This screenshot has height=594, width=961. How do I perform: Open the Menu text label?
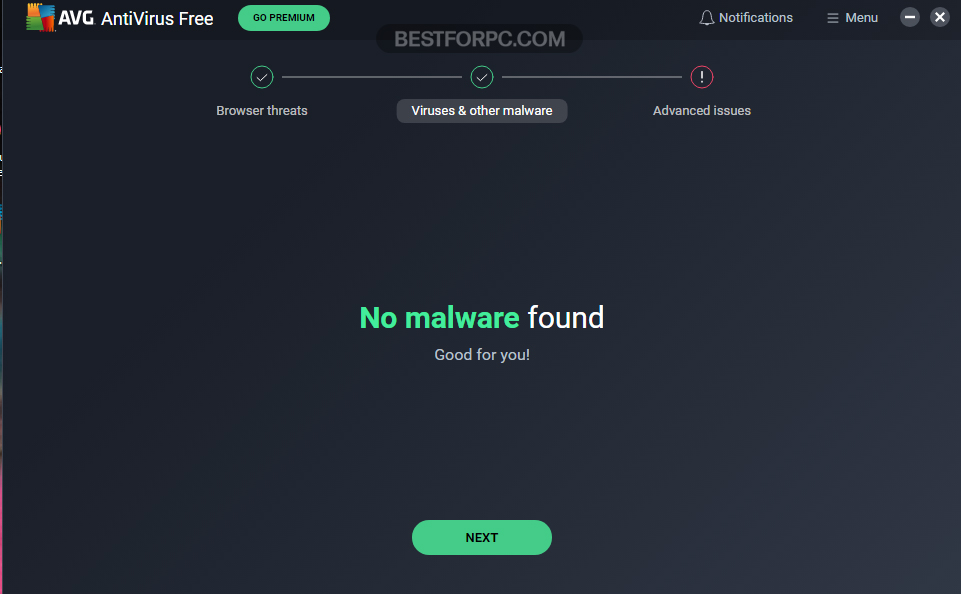(x=861, y=18)
